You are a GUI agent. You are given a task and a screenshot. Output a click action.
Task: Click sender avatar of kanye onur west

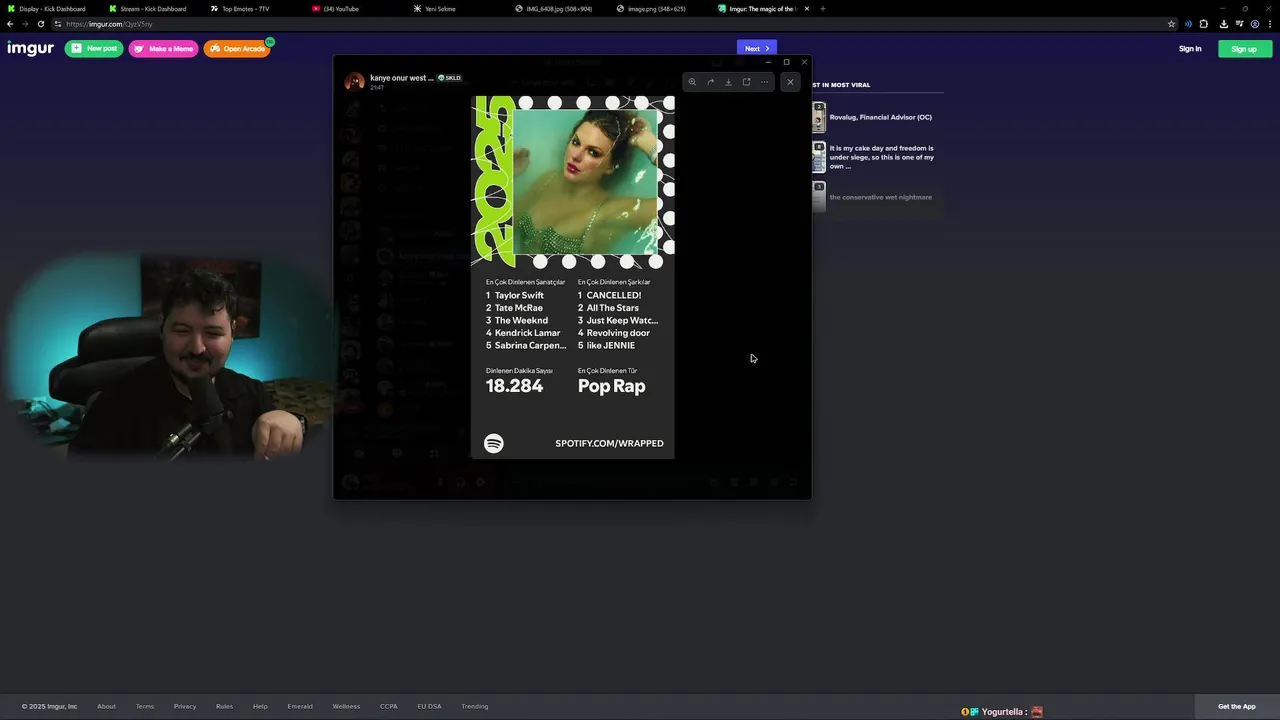click(354, 81)
